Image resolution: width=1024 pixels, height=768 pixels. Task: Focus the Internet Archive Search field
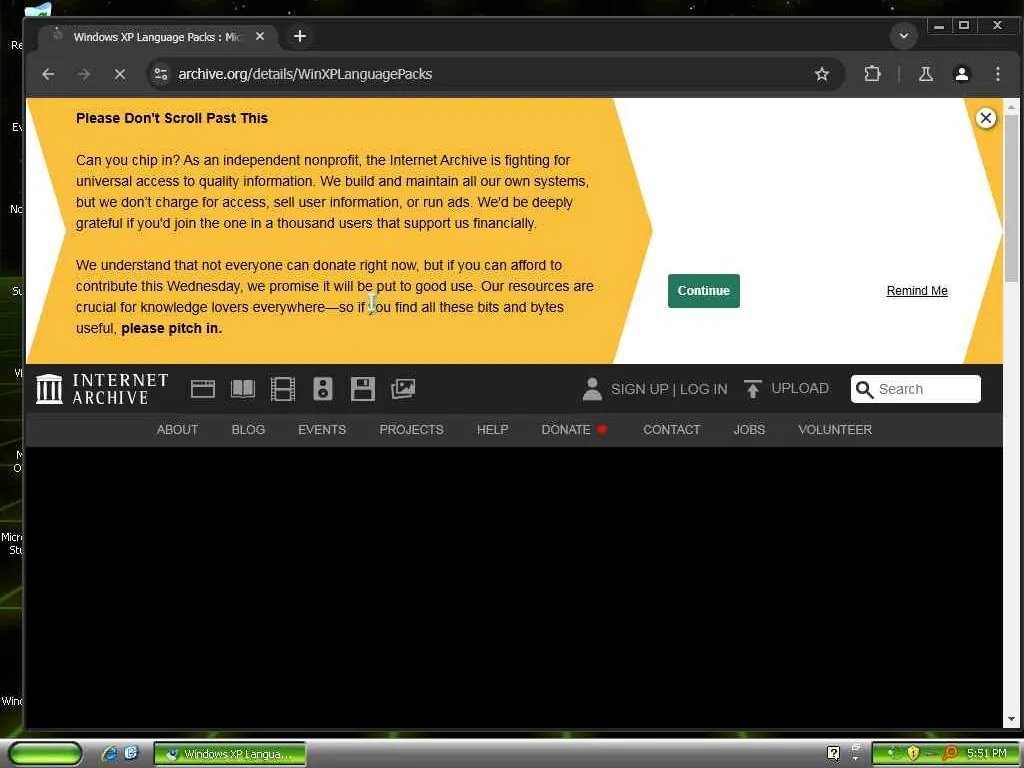pos(916,389)
